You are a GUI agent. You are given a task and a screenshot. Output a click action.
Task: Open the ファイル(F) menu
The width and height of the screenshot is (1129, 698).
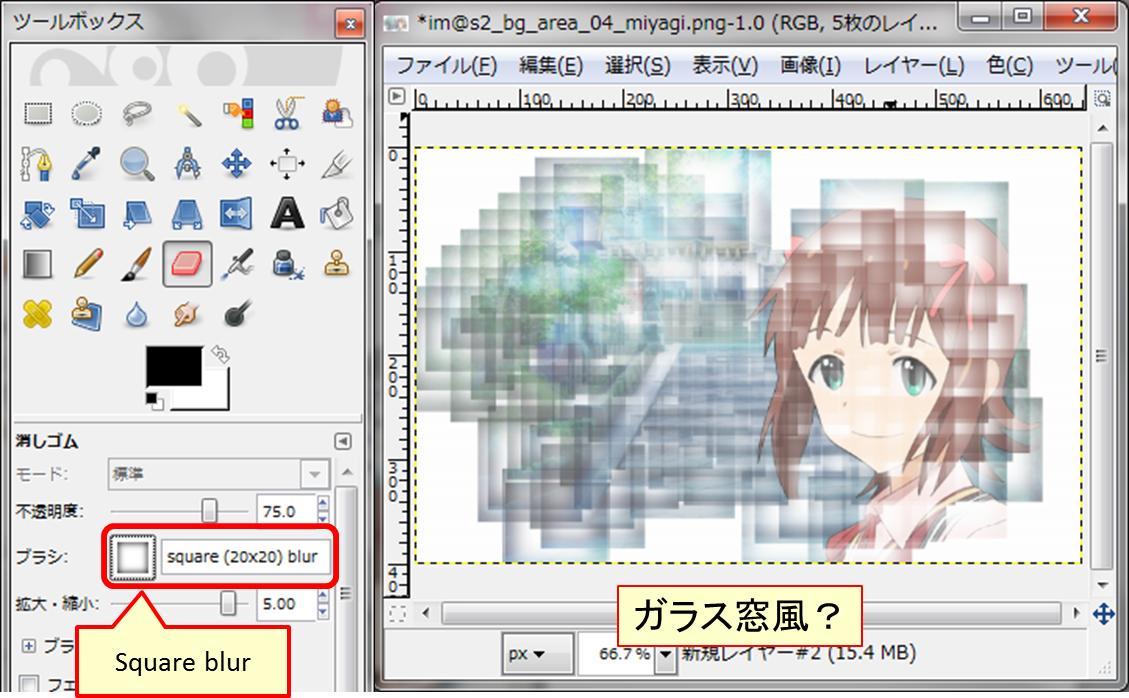click(x=446, y=66)
